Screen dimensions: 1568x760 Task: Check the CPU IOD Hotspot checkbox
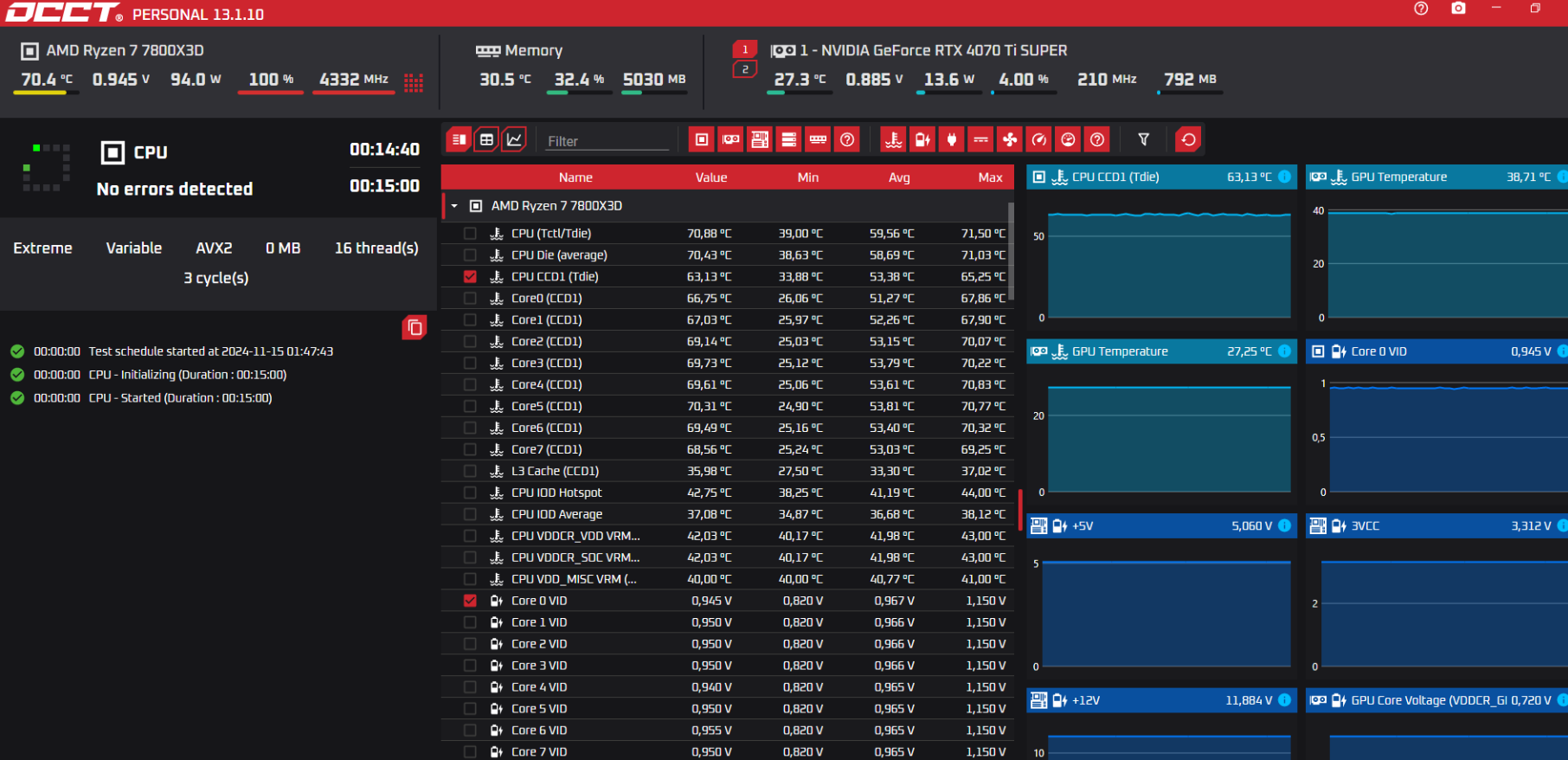pos(470,493)
